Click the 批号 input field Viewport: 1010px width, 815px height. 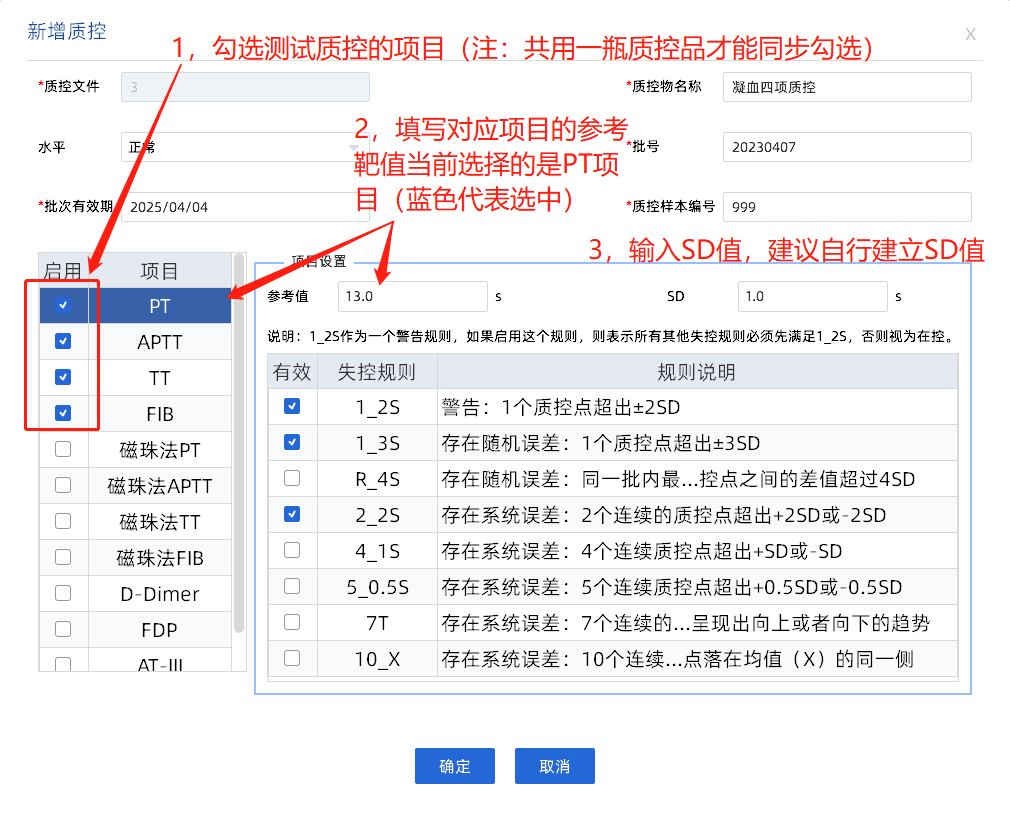tap(846, 147)
